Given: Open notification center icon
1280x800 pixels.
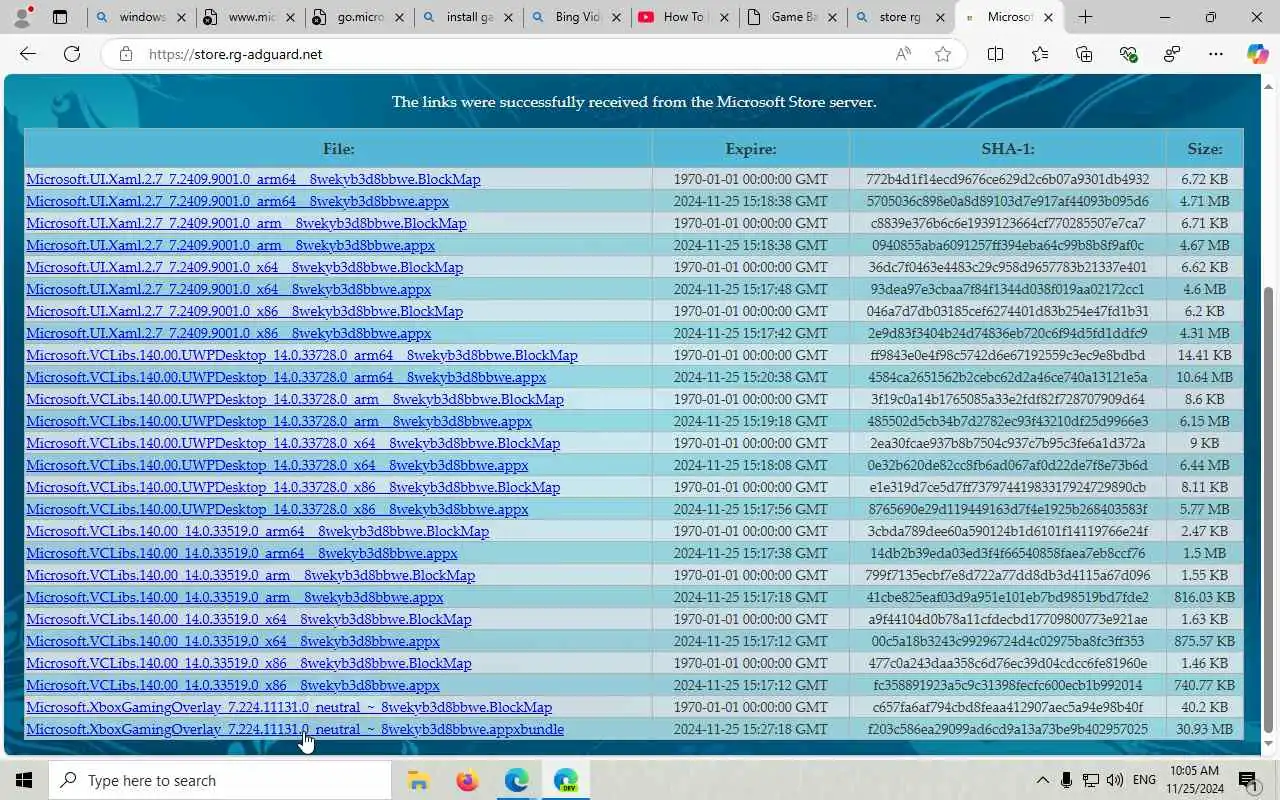Looking at the screenshot, I should click(x=1247, y=780).
